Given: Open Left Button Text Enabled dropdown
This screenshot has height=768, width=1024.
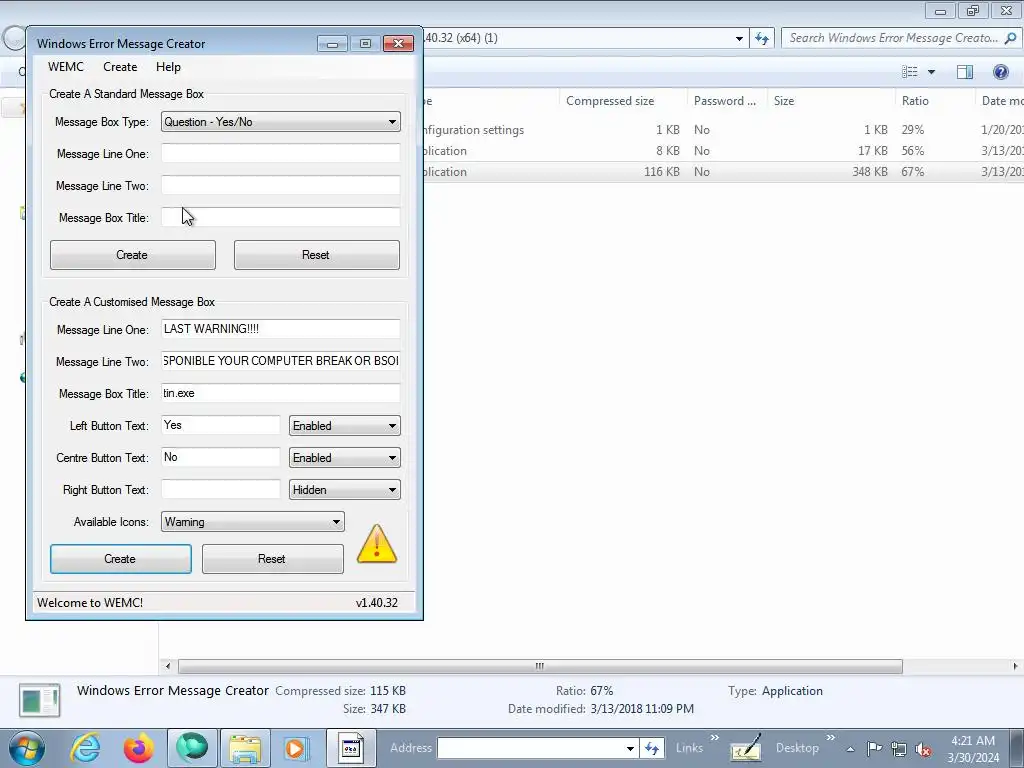Looking at the screenshot, I should tap(345, 426).
